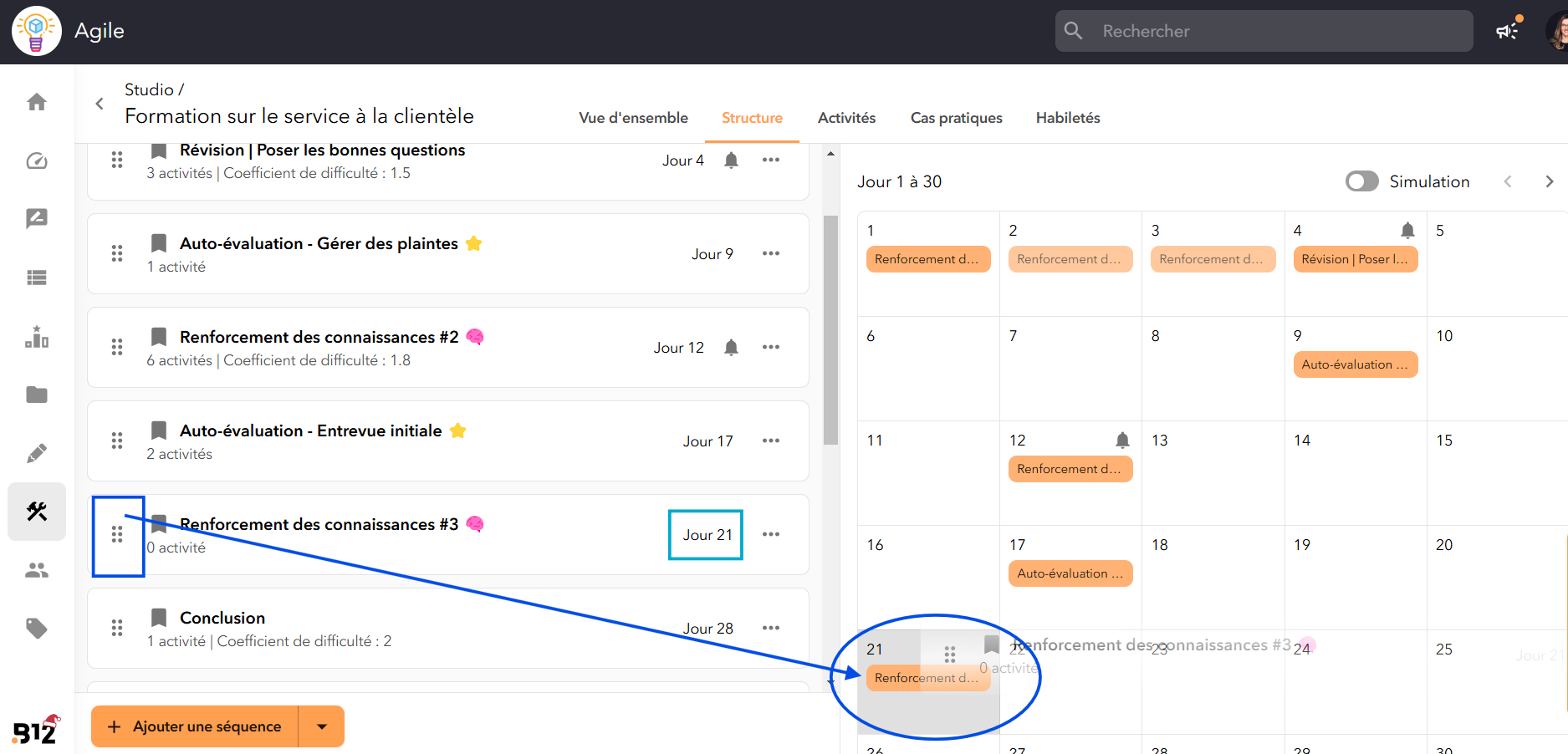Viewport: 1568px width, 754px height.
Task: Click the Agile lightbulb logo
Action: coord(36,31)
